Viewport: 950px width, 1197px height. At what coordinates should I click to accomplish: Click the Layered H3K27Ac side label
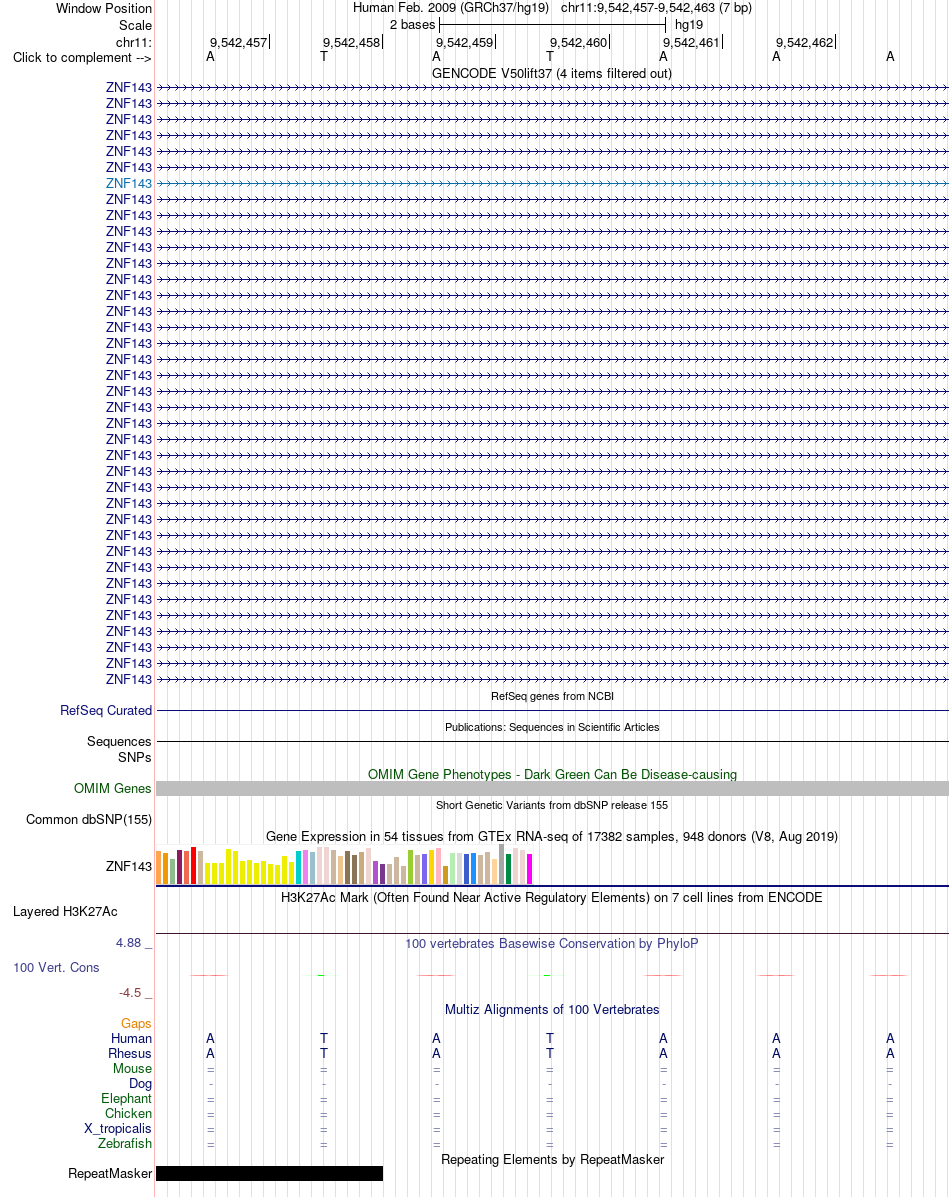pos(65,911)
